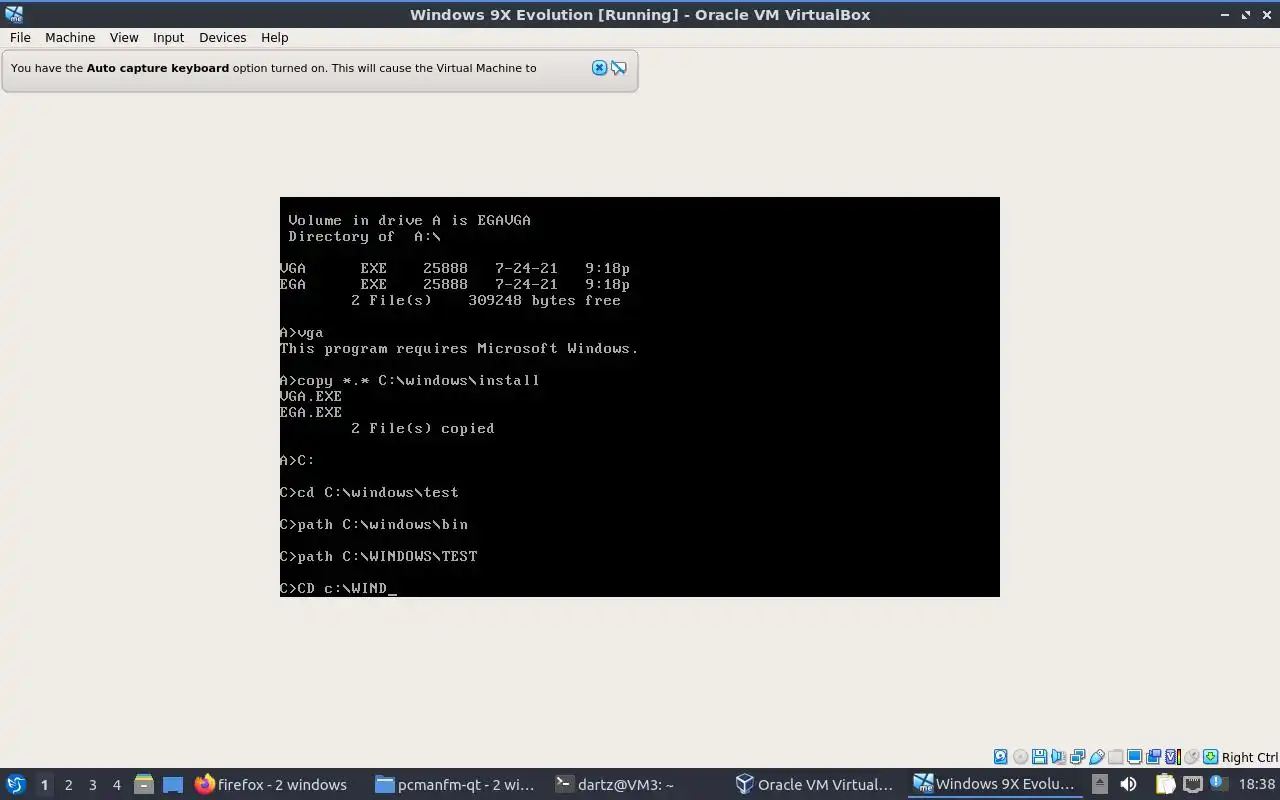Viewport: 1280px width, 800px height.
Task: Open the LXQt application menu
Action: pos(15,784)
